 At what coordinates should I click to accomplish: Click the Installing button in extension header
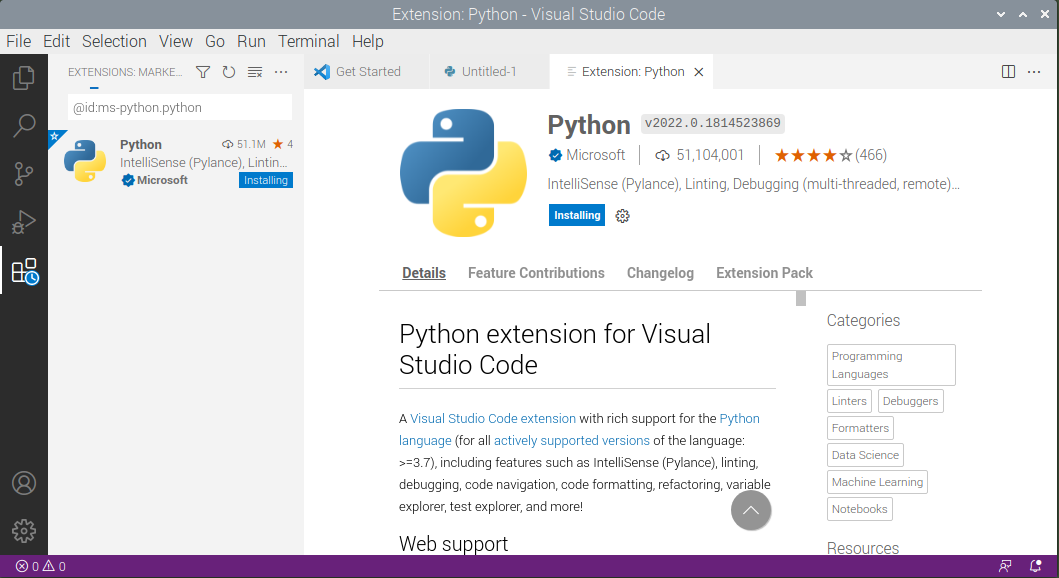coord(577,215)
